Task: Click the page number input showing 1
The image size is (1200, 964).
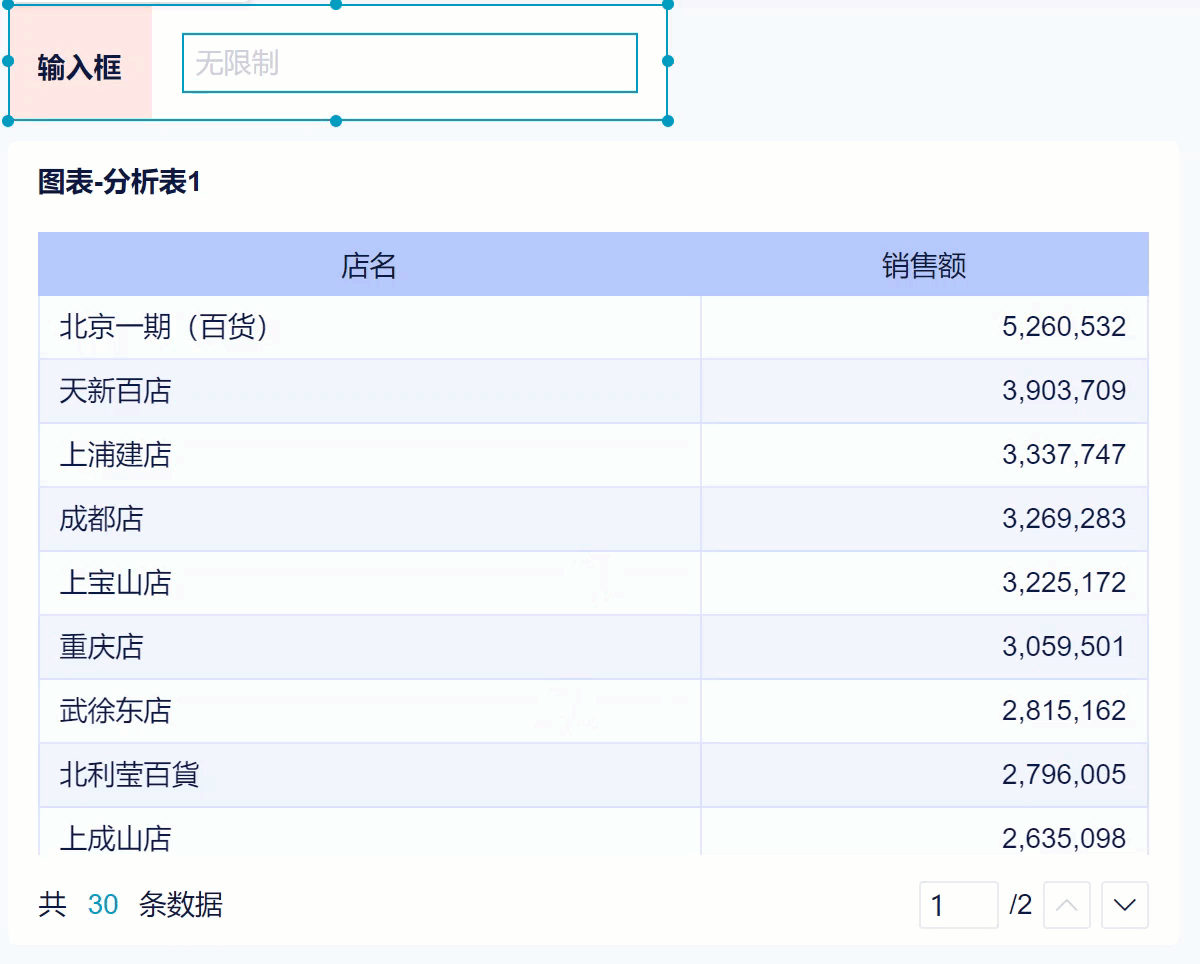Action: point(958,905)
